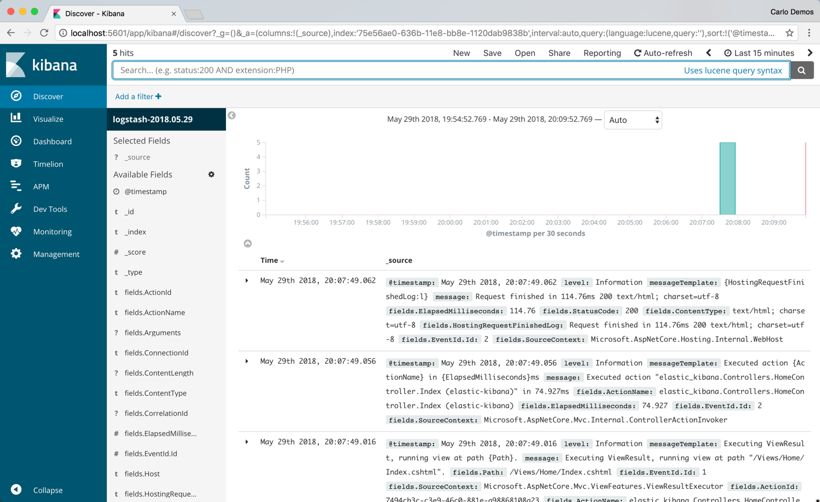820x502 pixels.
Task: Open the Management gear icon
Action: (16, 253)
